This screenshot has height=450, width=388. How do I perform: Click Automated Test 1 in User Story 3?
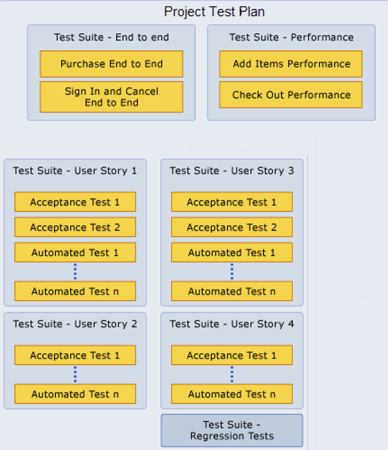click(232, 252)
